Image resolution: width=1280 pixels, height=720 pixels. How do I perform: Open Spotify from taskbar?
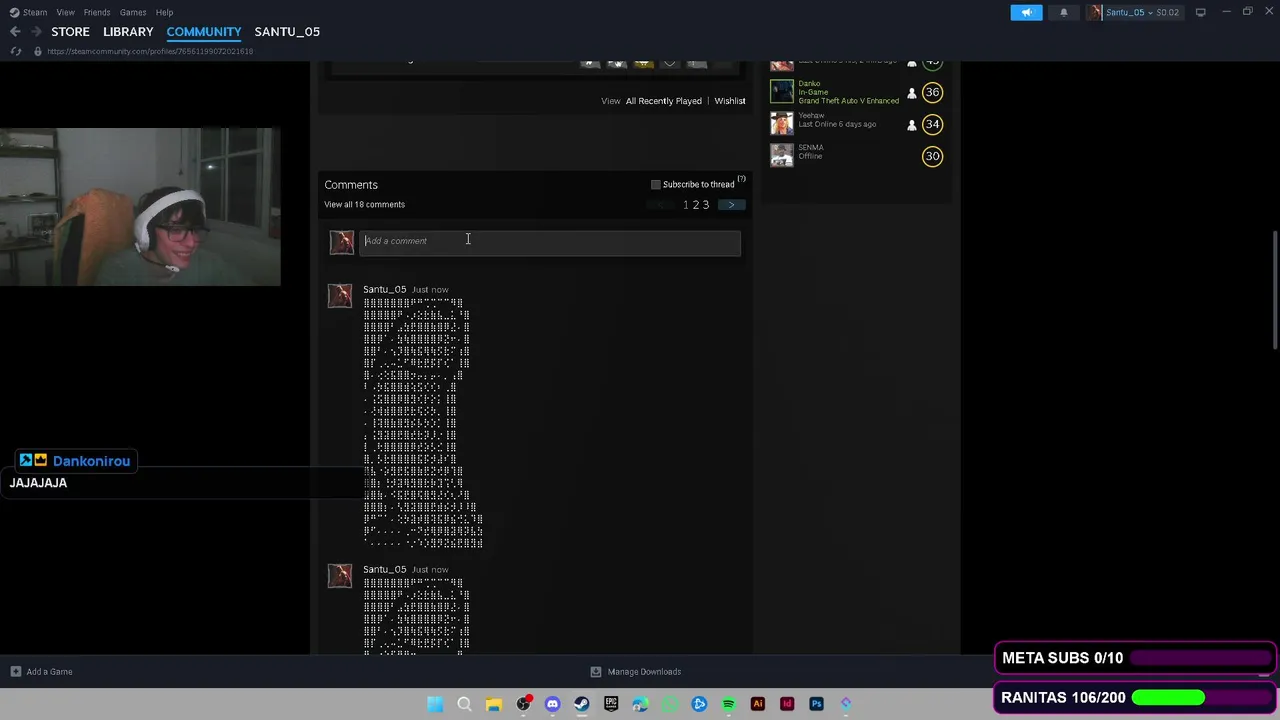tap(728, 704)
